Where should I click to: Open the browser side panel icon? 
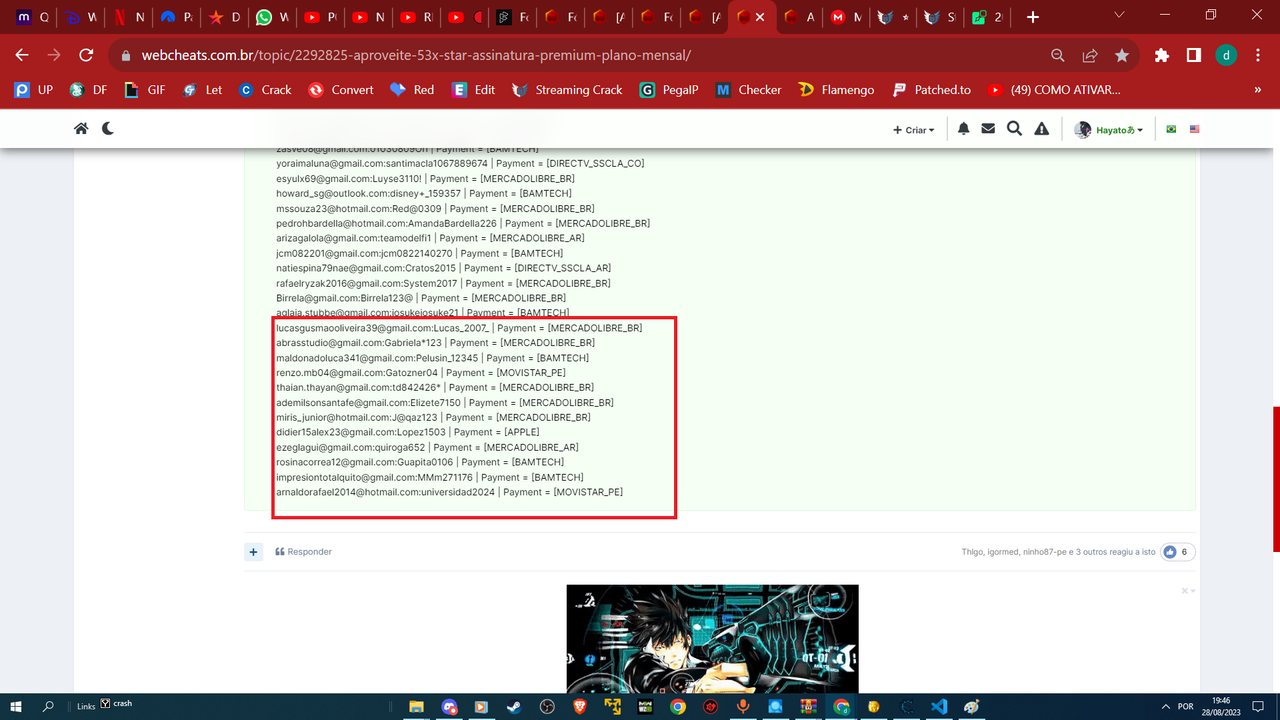(1193, 56)
